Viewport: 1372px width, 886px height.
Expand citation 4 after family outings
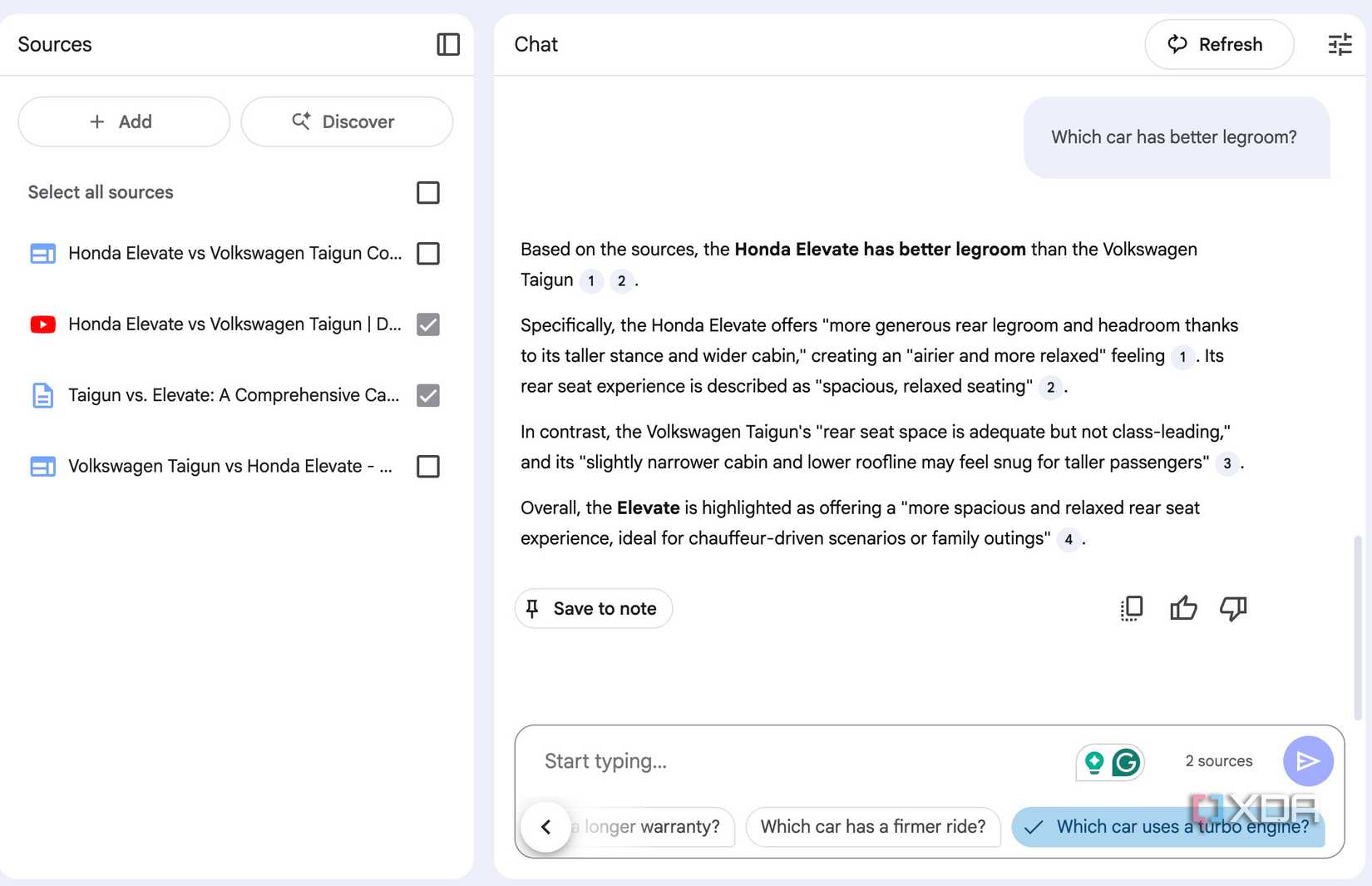[1068, 539]
